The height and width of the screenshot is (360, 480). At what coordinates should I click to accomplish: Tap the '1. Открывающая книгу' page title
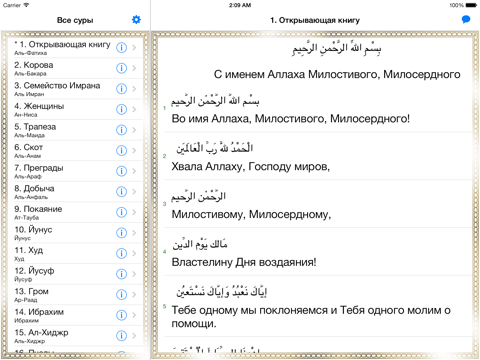tap(315, 20)
